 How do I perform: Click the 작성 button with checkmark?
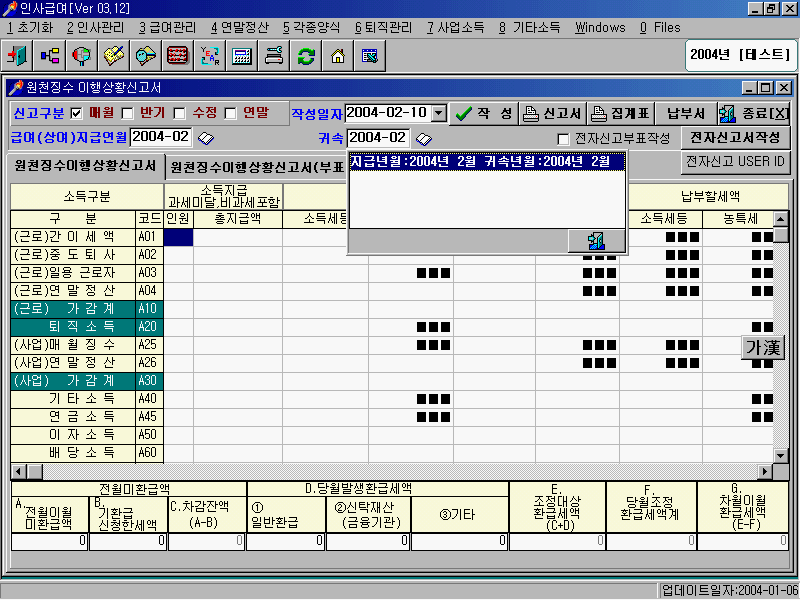pyautogui.click(x=483, y=113)
